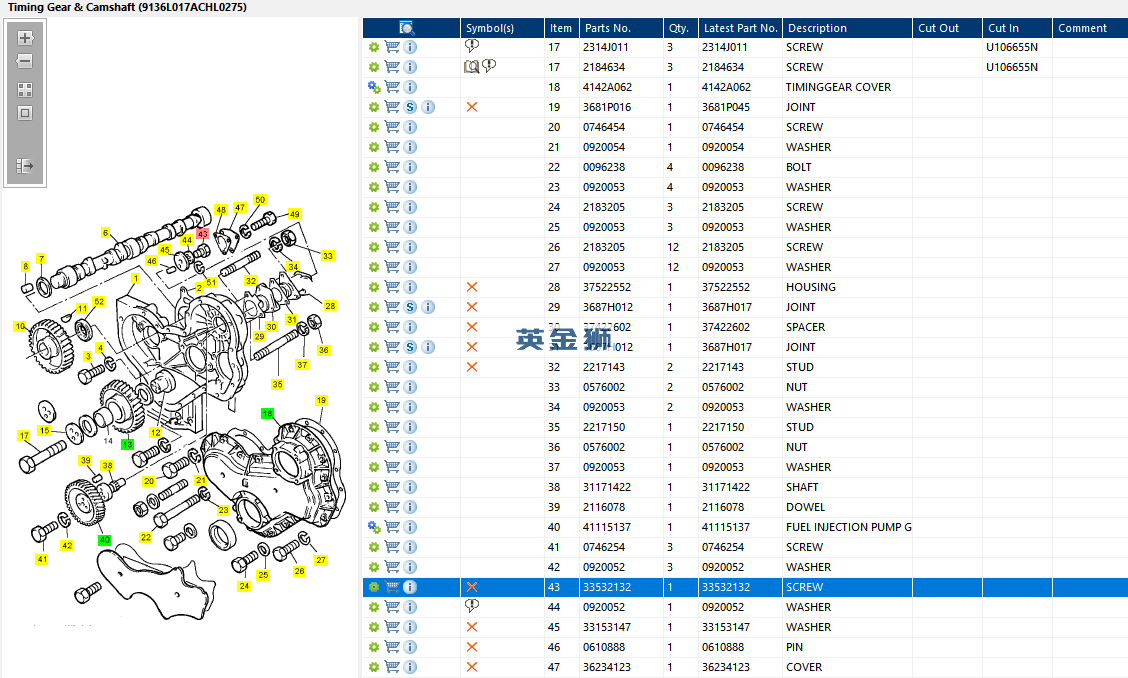Click info icon for NUT item 33

click(410, 387)
